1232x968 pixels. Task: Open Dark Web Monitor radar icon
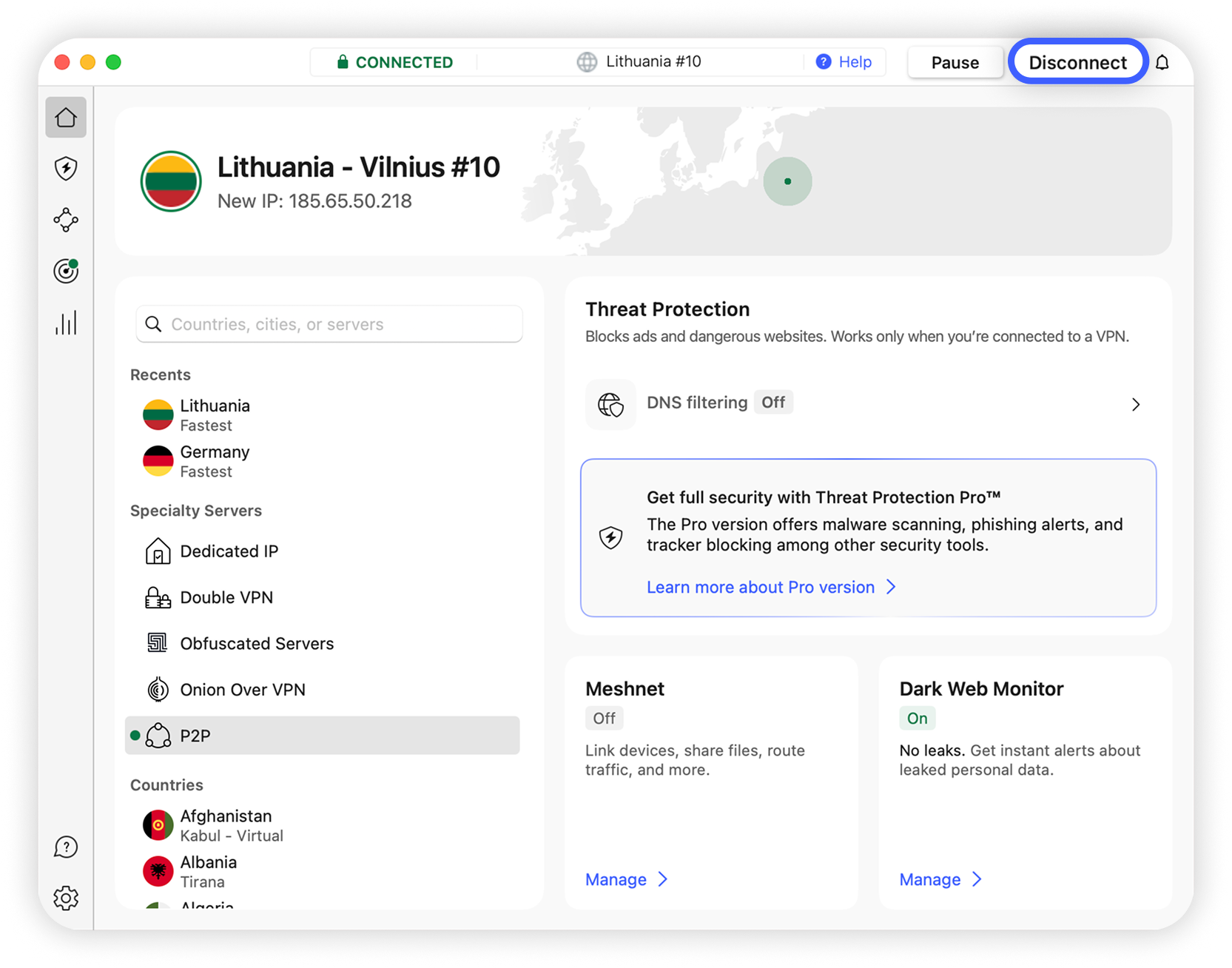tap(66, 271)
